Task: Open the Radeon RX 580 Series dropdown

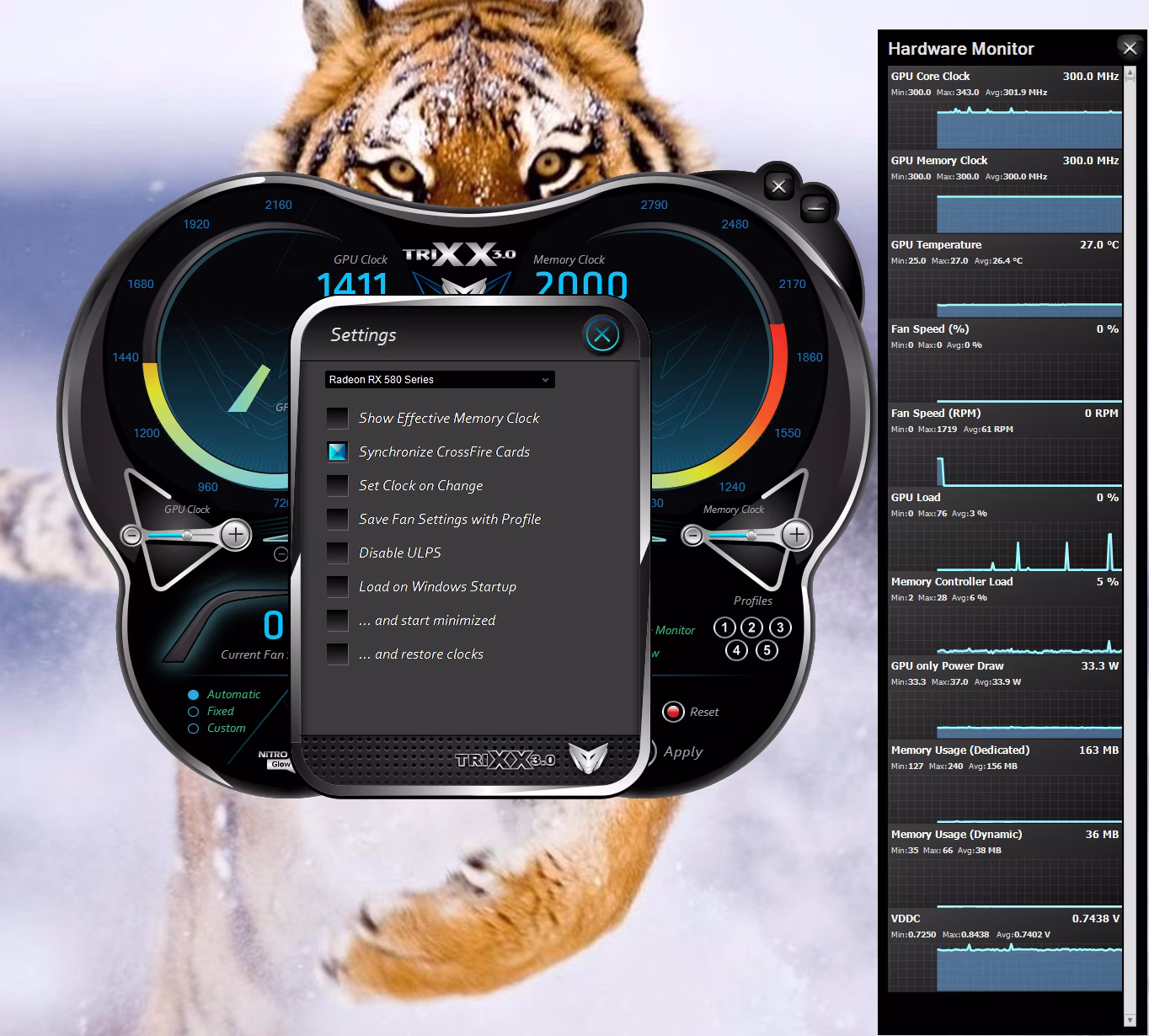Action: click(x=440, y=380)
